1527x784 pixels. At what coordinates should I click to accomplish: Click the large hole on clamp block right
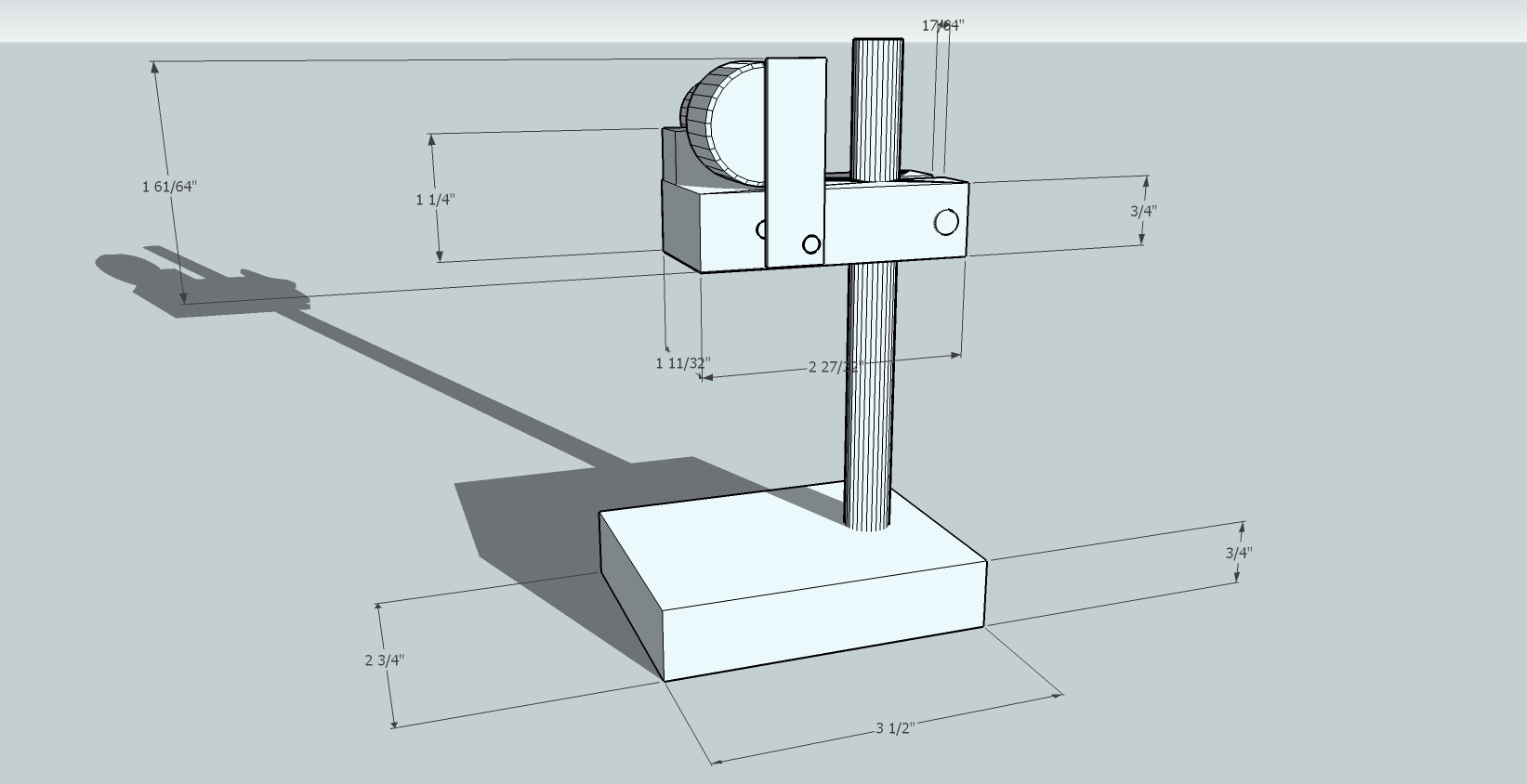point(946,222)
